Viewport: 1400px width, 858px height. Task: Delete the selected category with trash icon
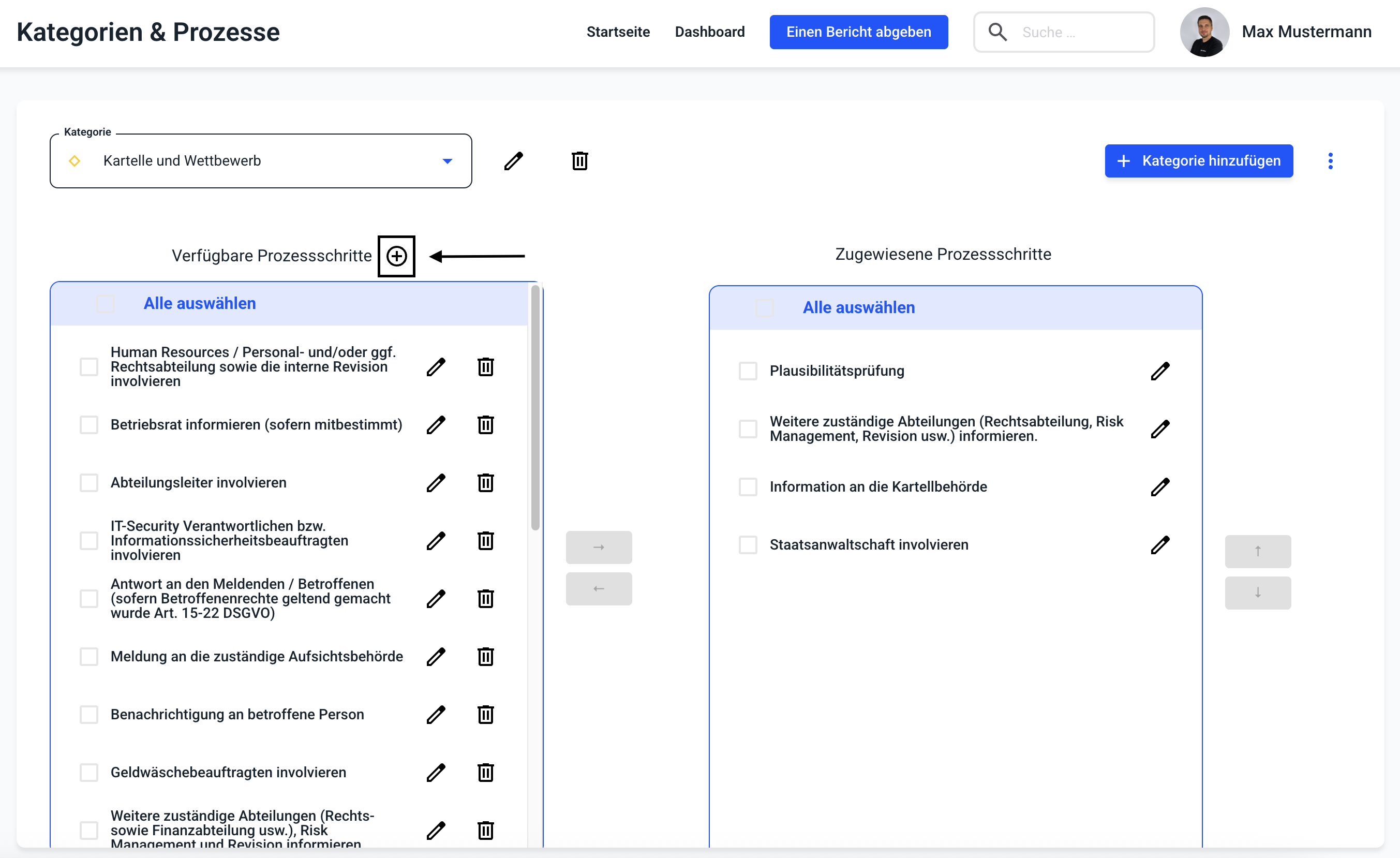[579, 161]
